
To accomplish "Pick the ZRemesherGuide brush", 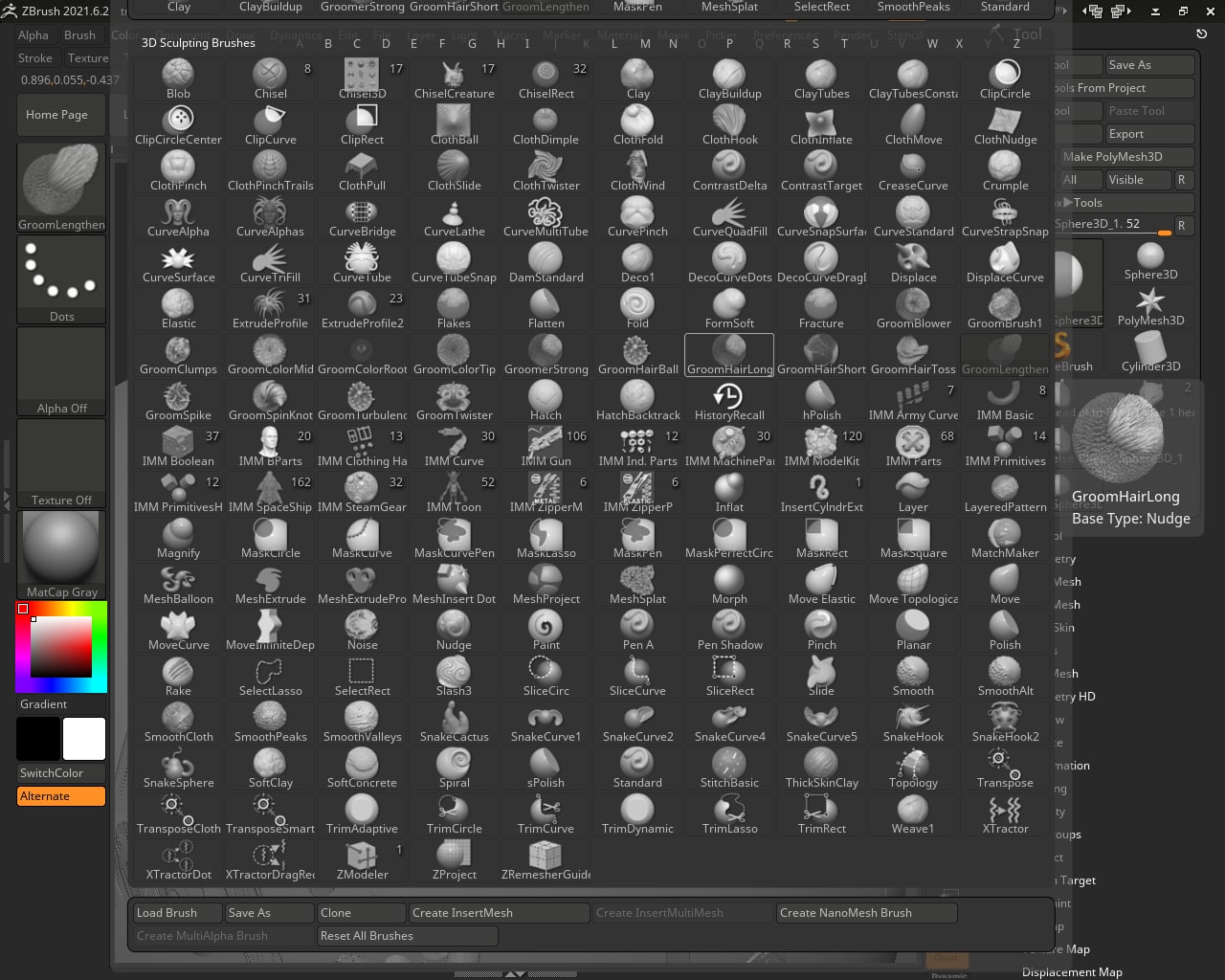I will [x=546, y=860].
